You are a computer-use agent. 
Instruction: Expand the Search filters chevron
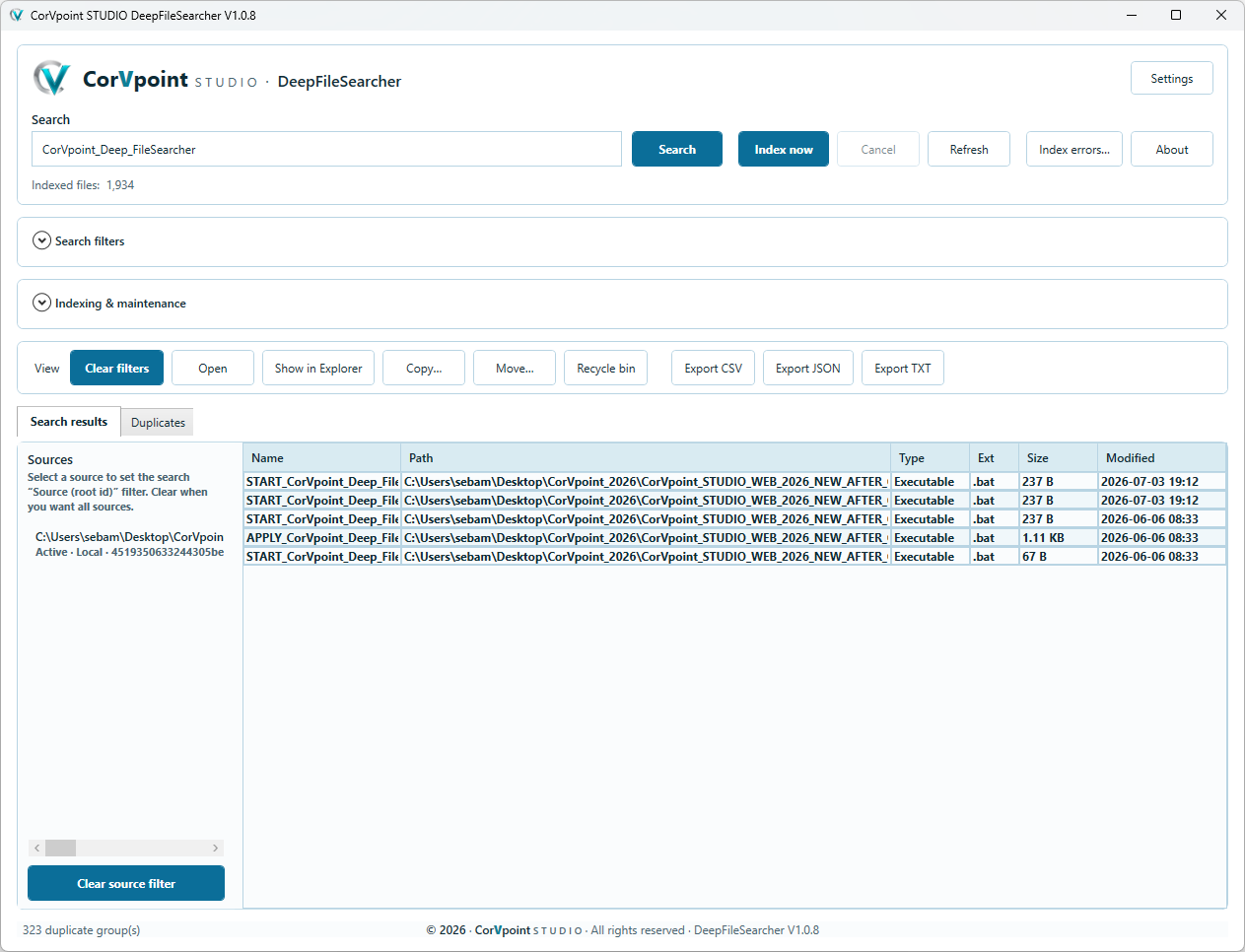point(41,240)
